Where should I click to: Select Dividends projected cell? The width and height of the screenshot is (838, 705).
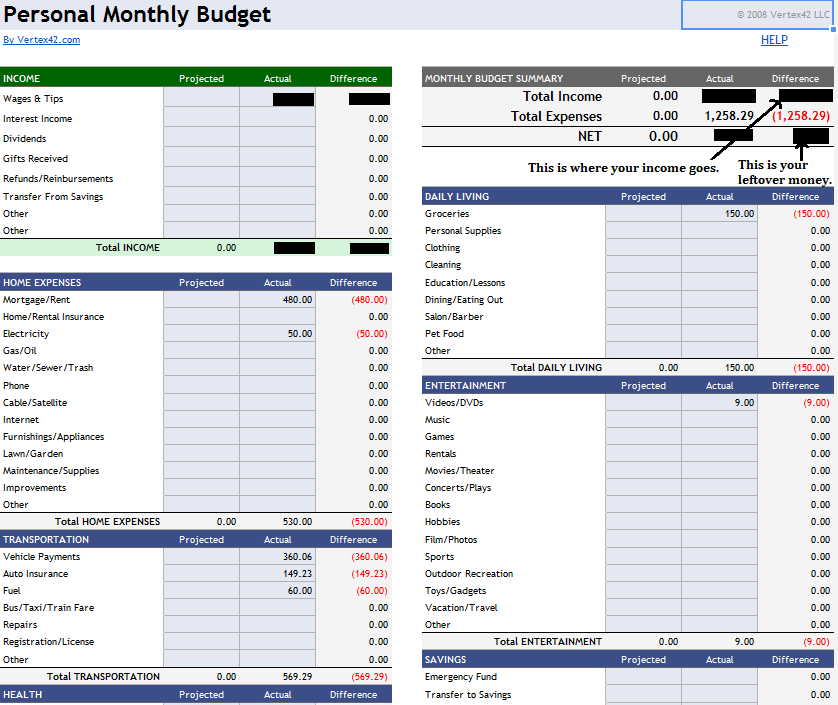click(201, 138)
